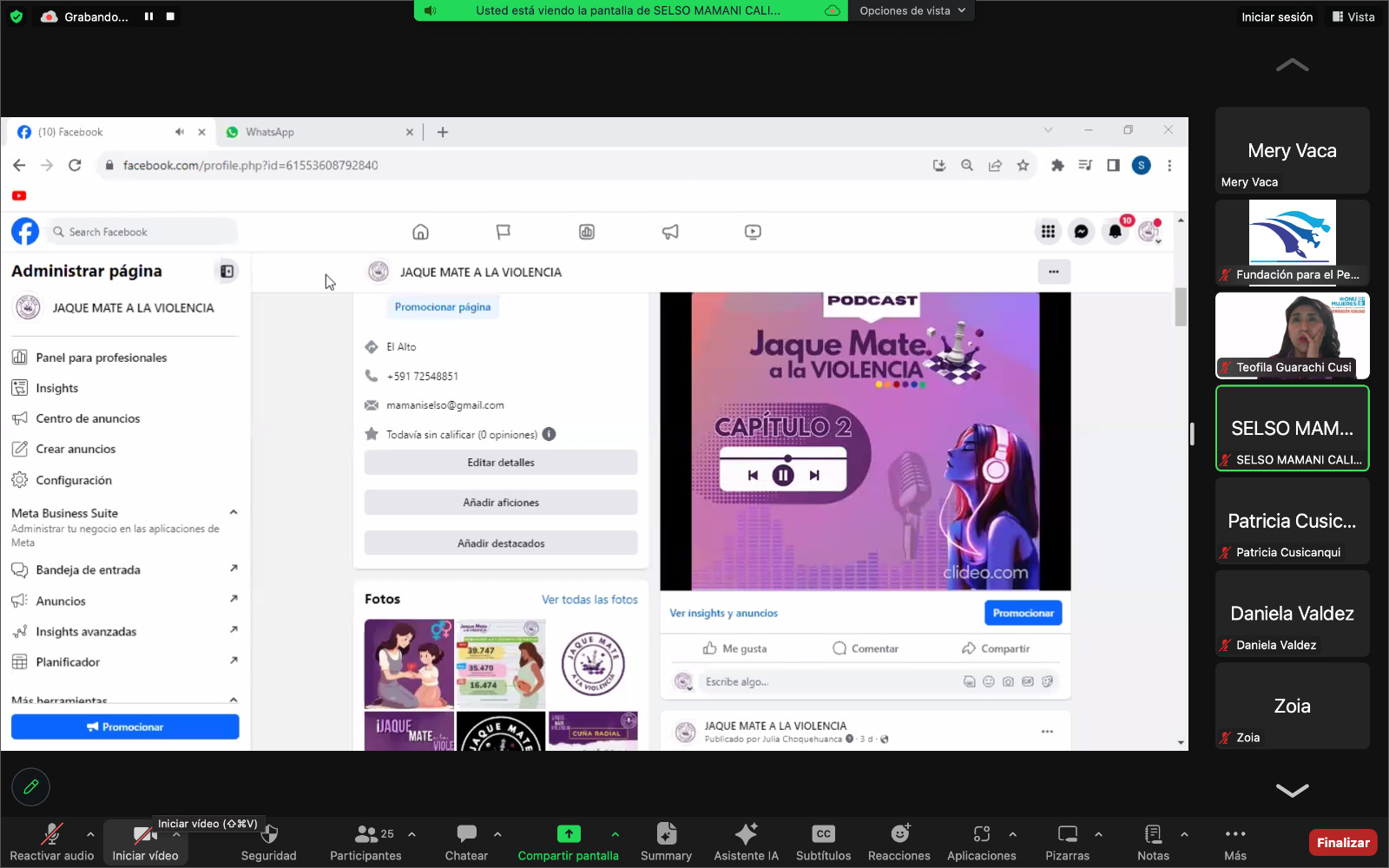Open the Opciones de vista dropdown
Image resolution: width=1389 pixels, height=868 pixels.
point(912,10)
